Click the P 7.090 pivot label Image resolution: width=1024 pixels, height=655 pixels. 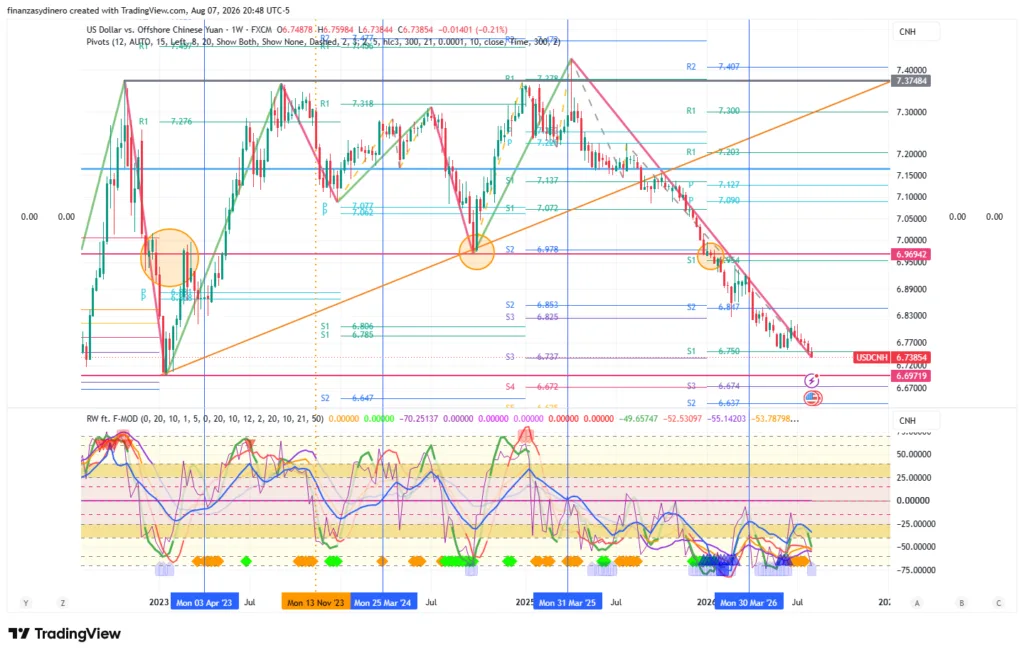click(x=714, y=200)
